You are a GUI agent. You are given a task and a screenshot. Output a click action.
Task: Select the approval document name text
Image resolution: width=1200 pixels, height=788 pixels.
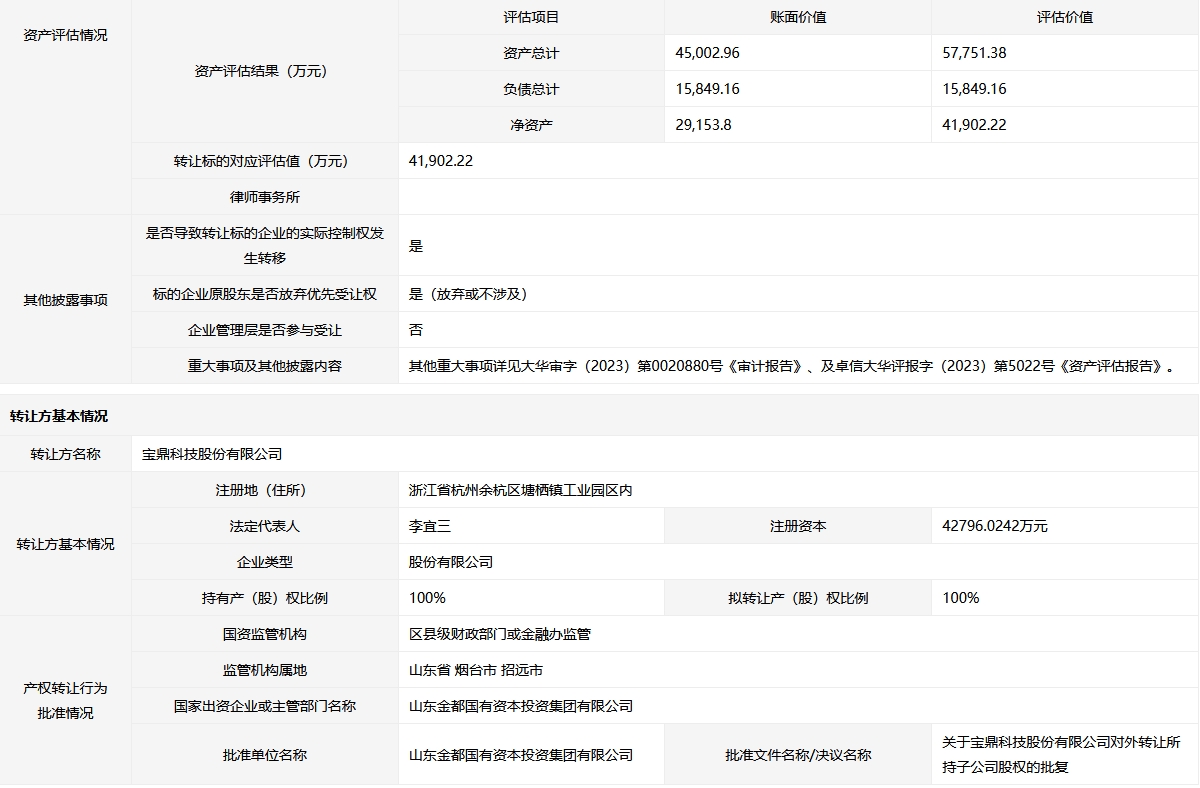click(x=1061, y=755)
